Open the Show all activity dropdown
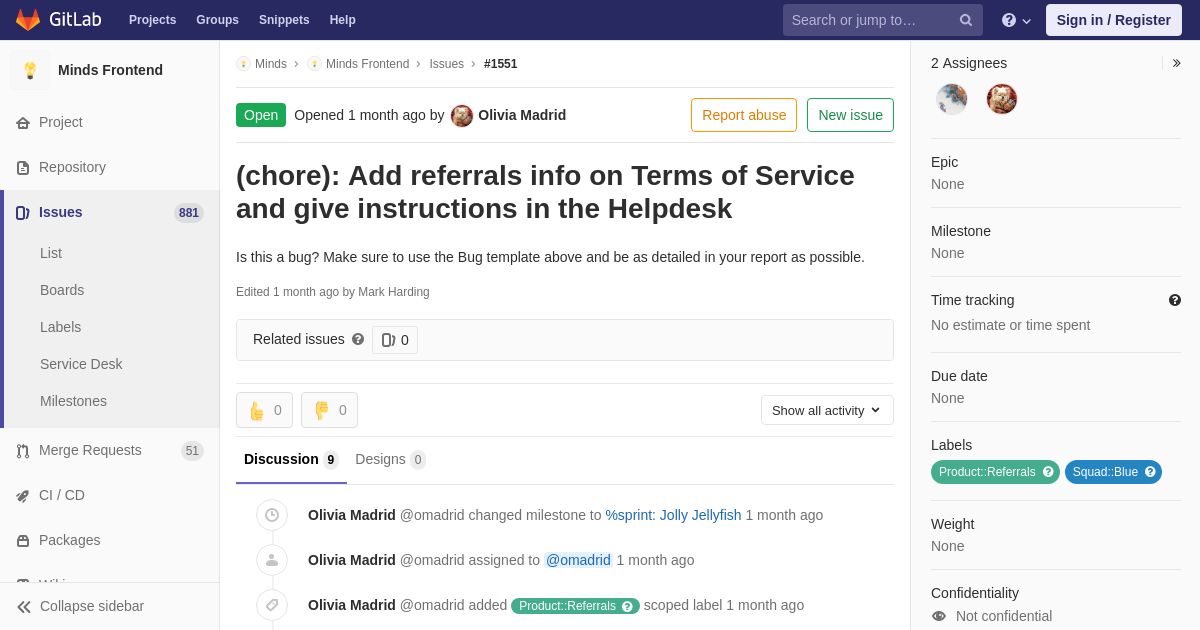The image size is (1200, 630). coord(827,410)
